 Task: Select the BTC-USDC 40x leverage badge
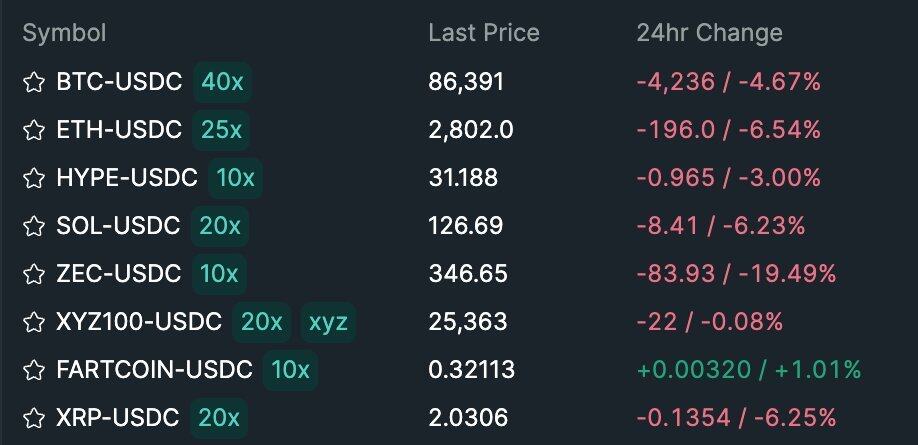(x=222, y=82)
